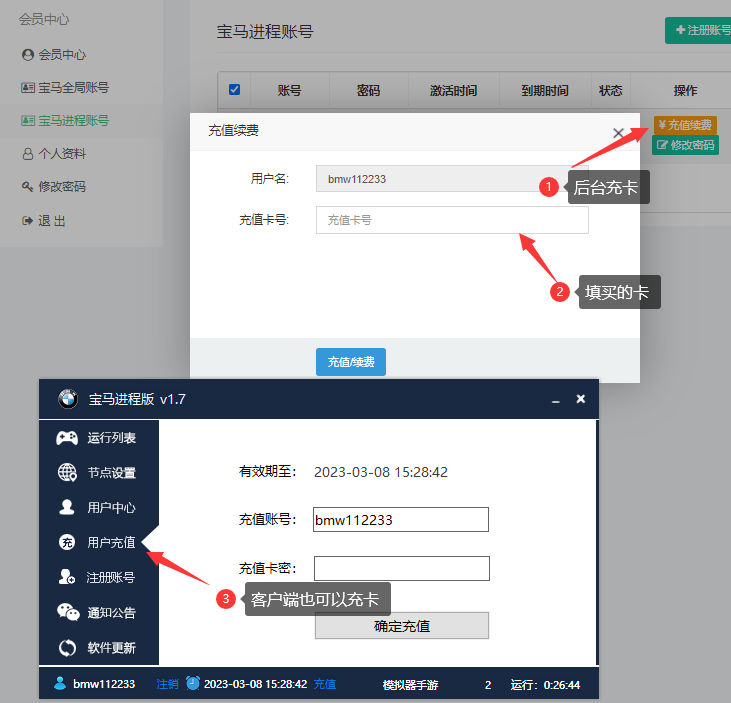The image size is (731, 703).
Task: Click the ID card icon beside 宝马全局账号
Action: click(28, 88)
